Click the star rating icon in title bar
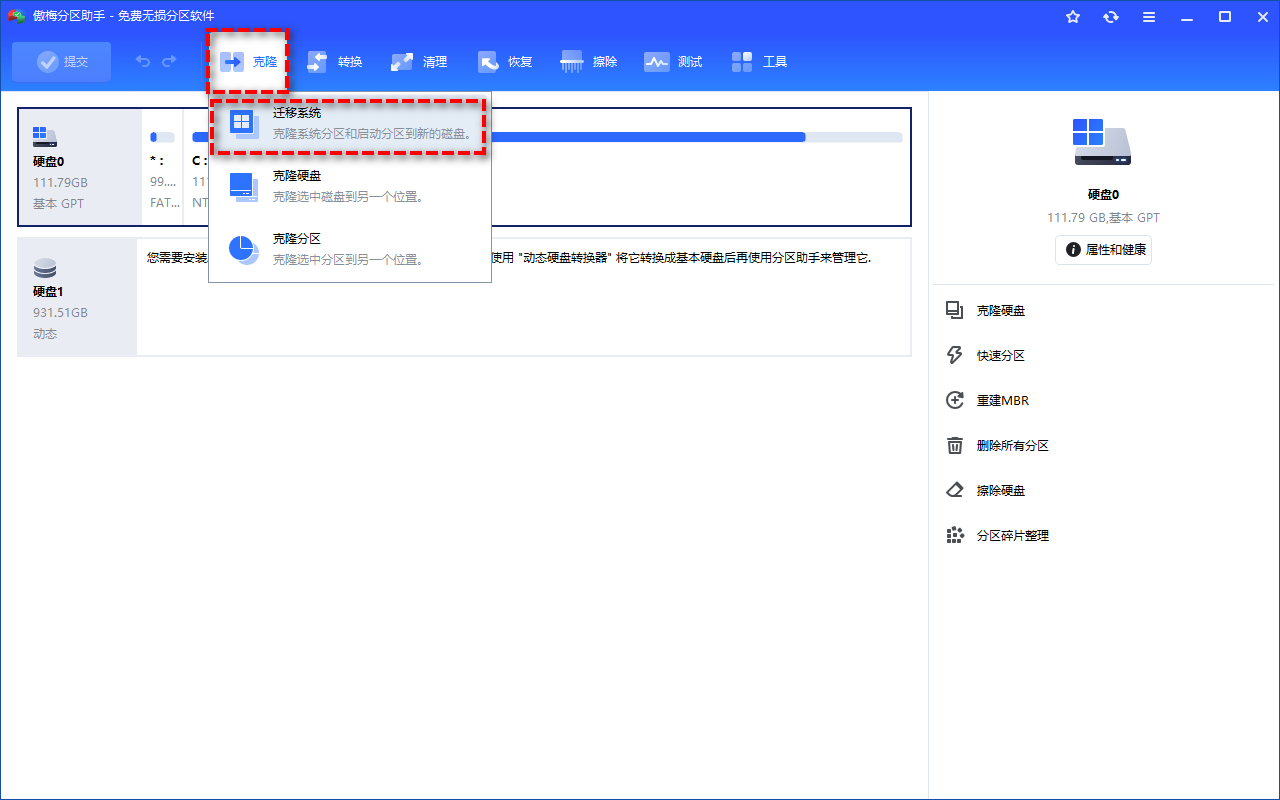This screenshot has height=800, width=1280. (1073, 16)
